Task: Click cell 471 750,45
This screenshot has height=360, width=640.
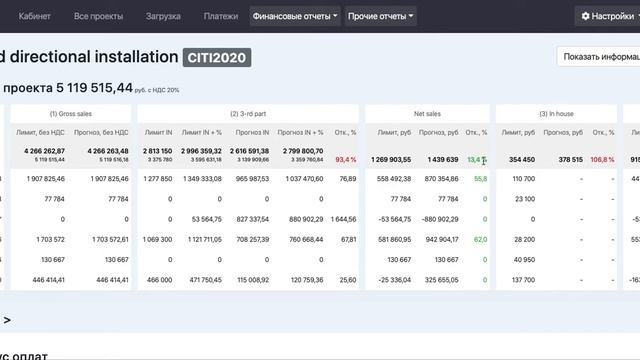Action: [x=206, y=280]
